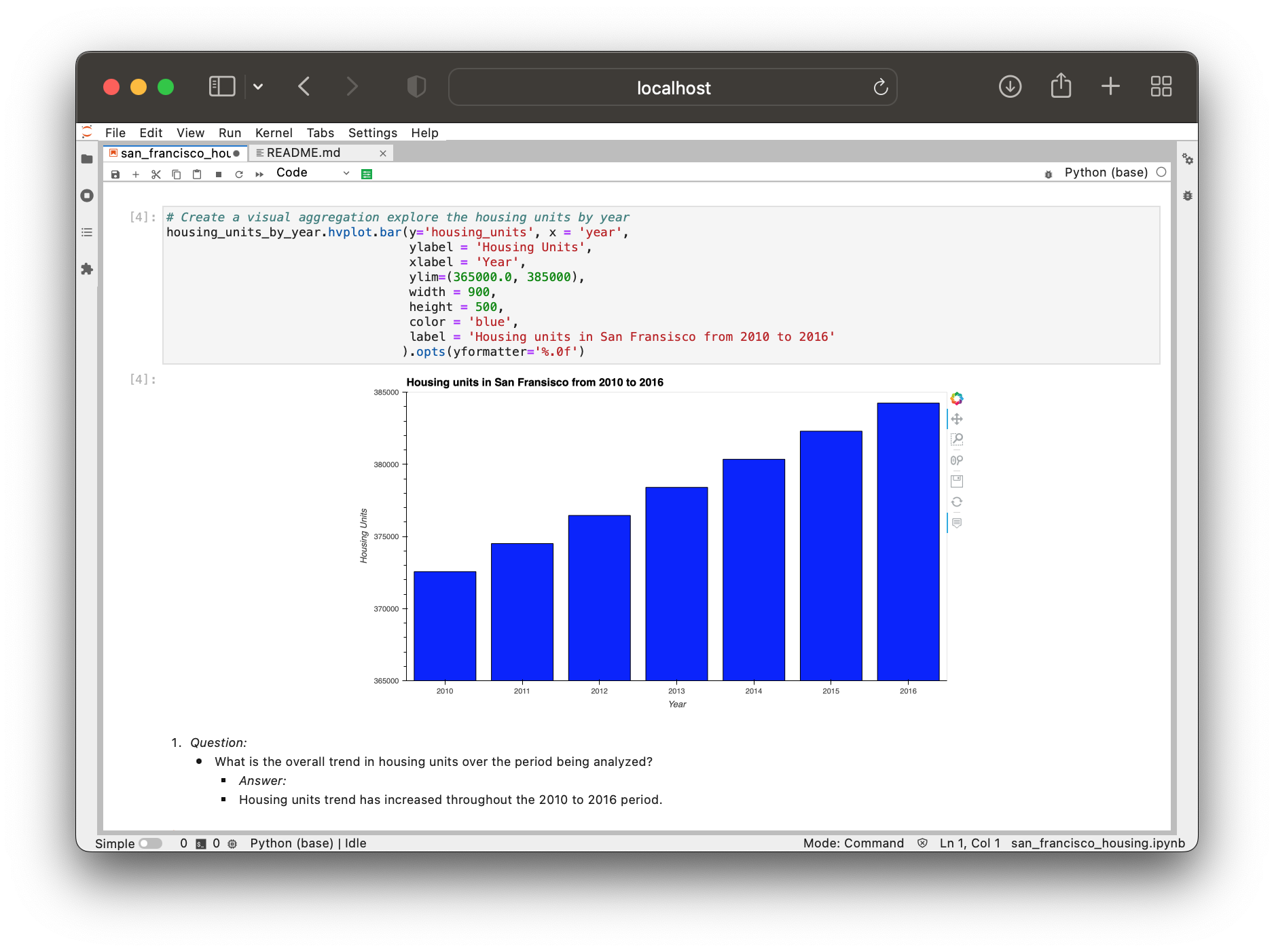The height and width of the screenshot is (952, 1274).
Task: Open the extension manager puzzle icon
Action: tap(87, 269)
